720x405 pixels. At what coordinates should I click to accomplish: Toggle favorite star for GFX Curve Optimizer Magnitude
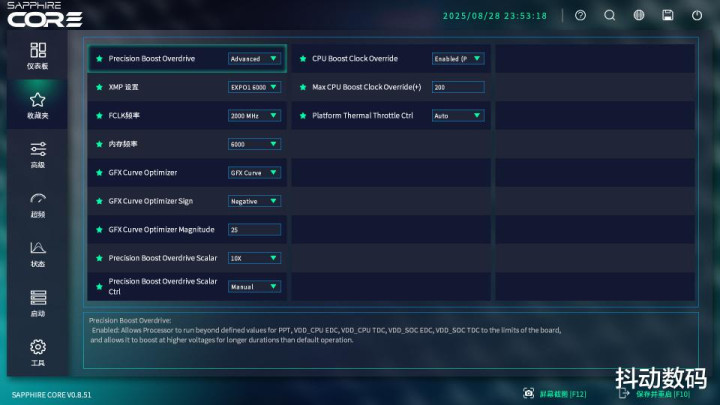(99, 230)
